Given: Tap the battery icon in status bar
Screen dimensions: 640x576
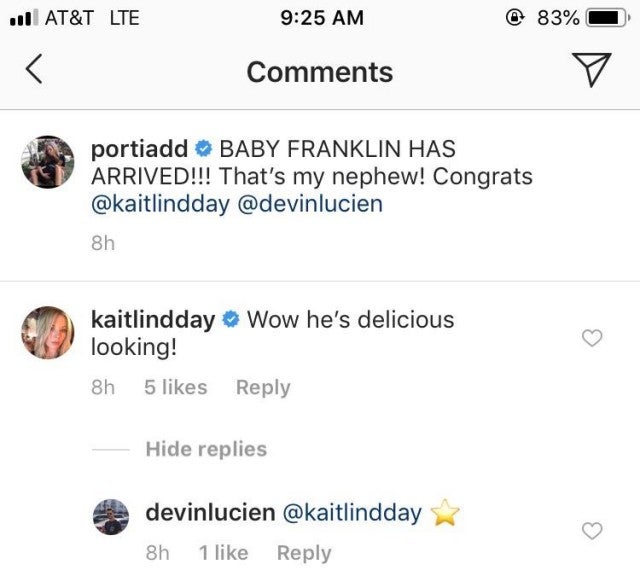Looking at the screenshot, I should point(605,18).
